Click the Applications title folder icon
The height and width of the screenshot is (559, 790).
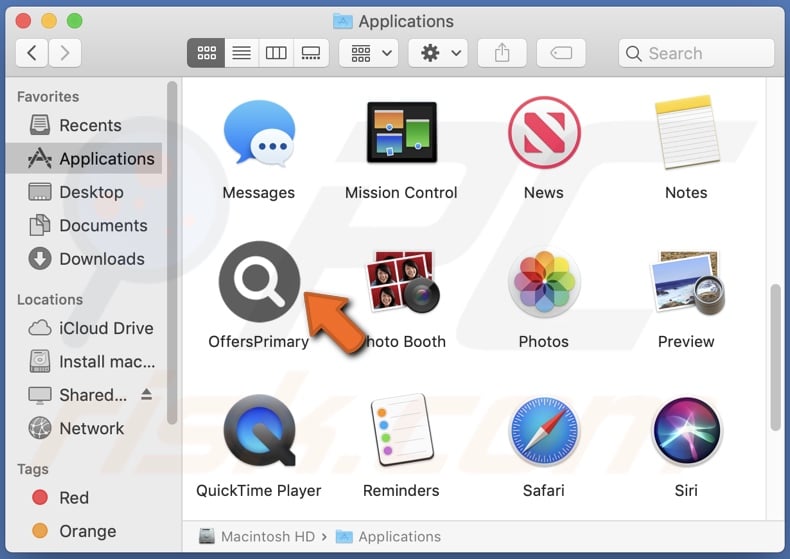(343, 21)
